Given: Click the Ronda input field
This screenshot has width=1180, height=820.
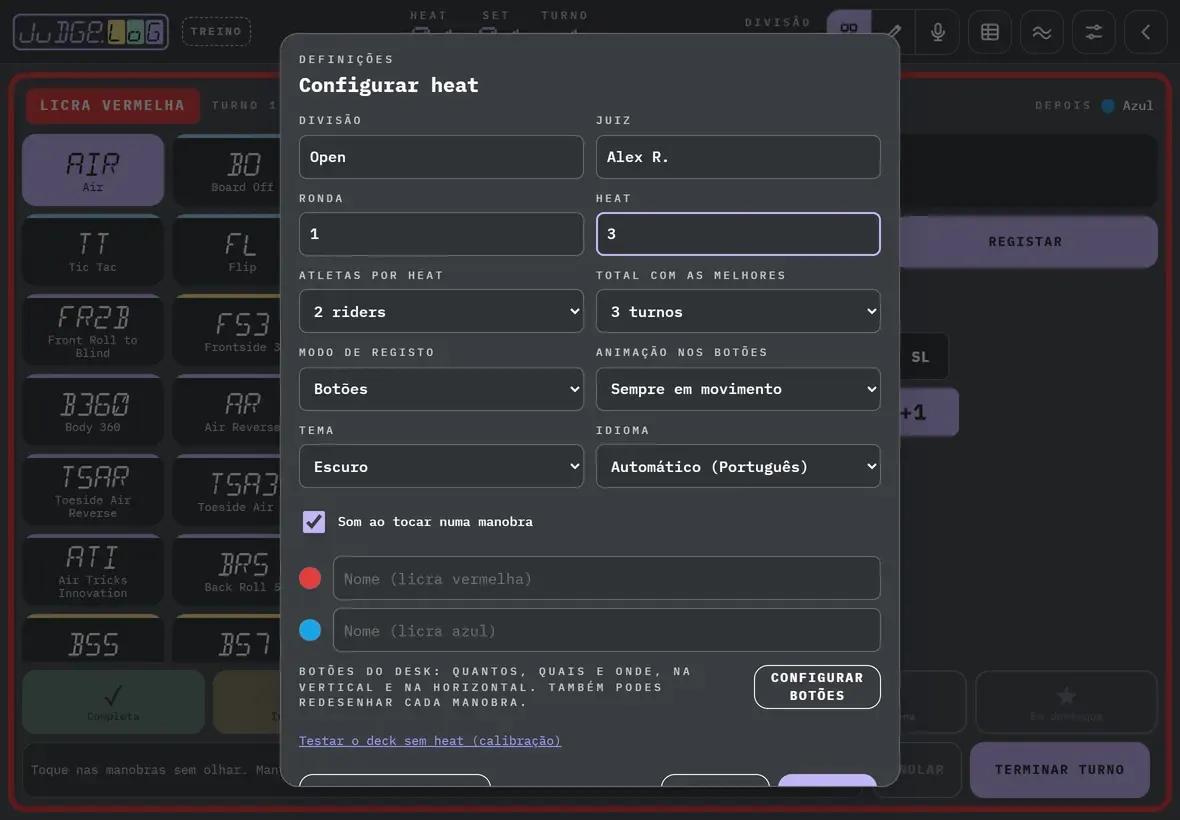Looking at the screenshot, I should (441, 234).
